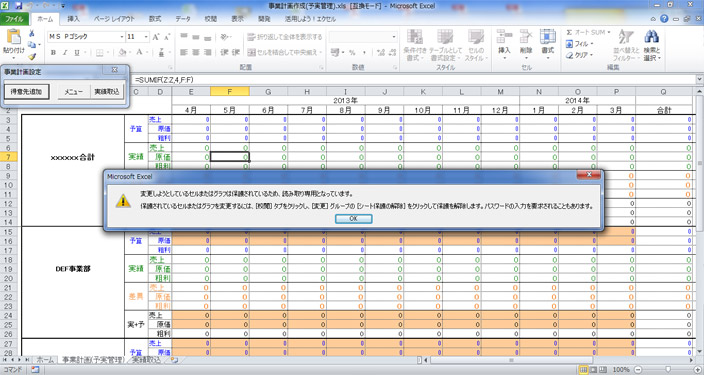
Task: Toggle Underline formatting
Action: pos(77,53)
